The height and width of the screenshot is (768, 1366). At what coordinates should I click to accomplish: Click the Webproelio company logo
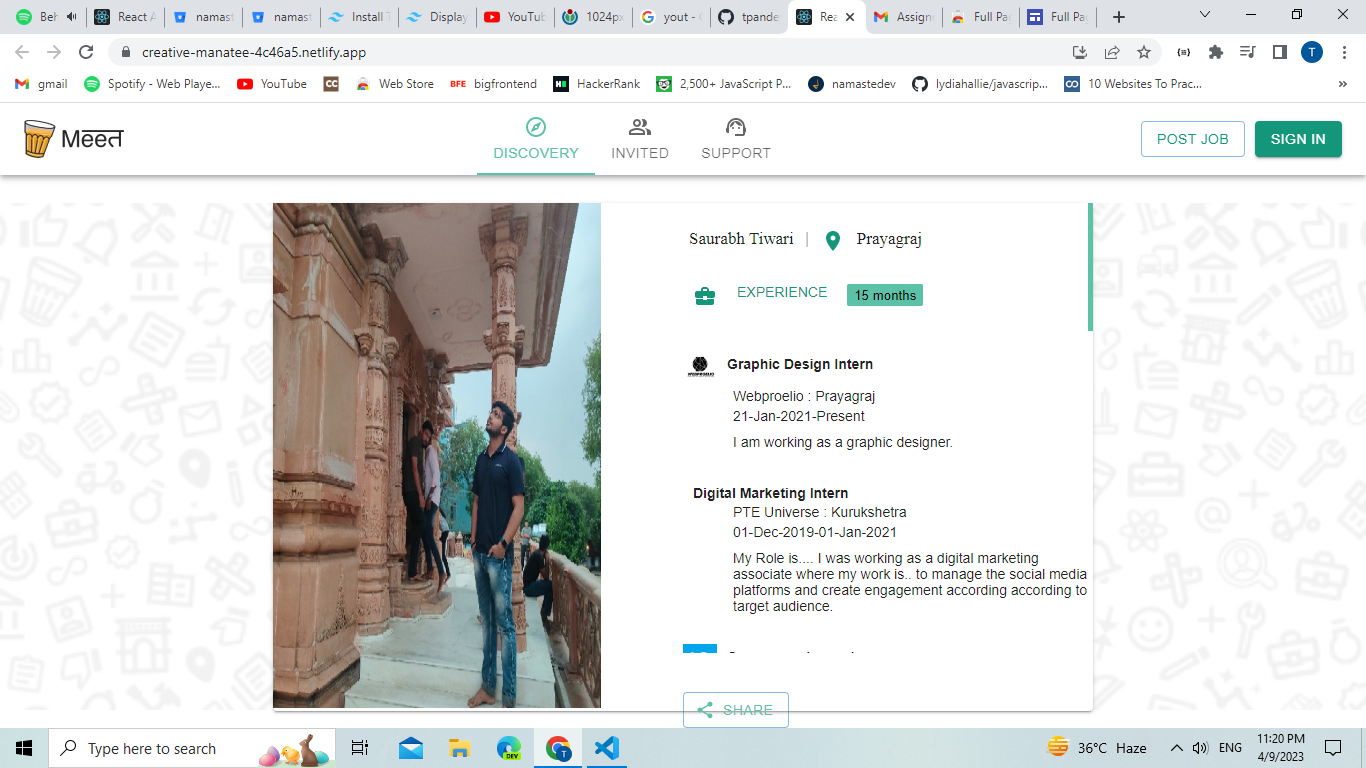pos(699,366)
